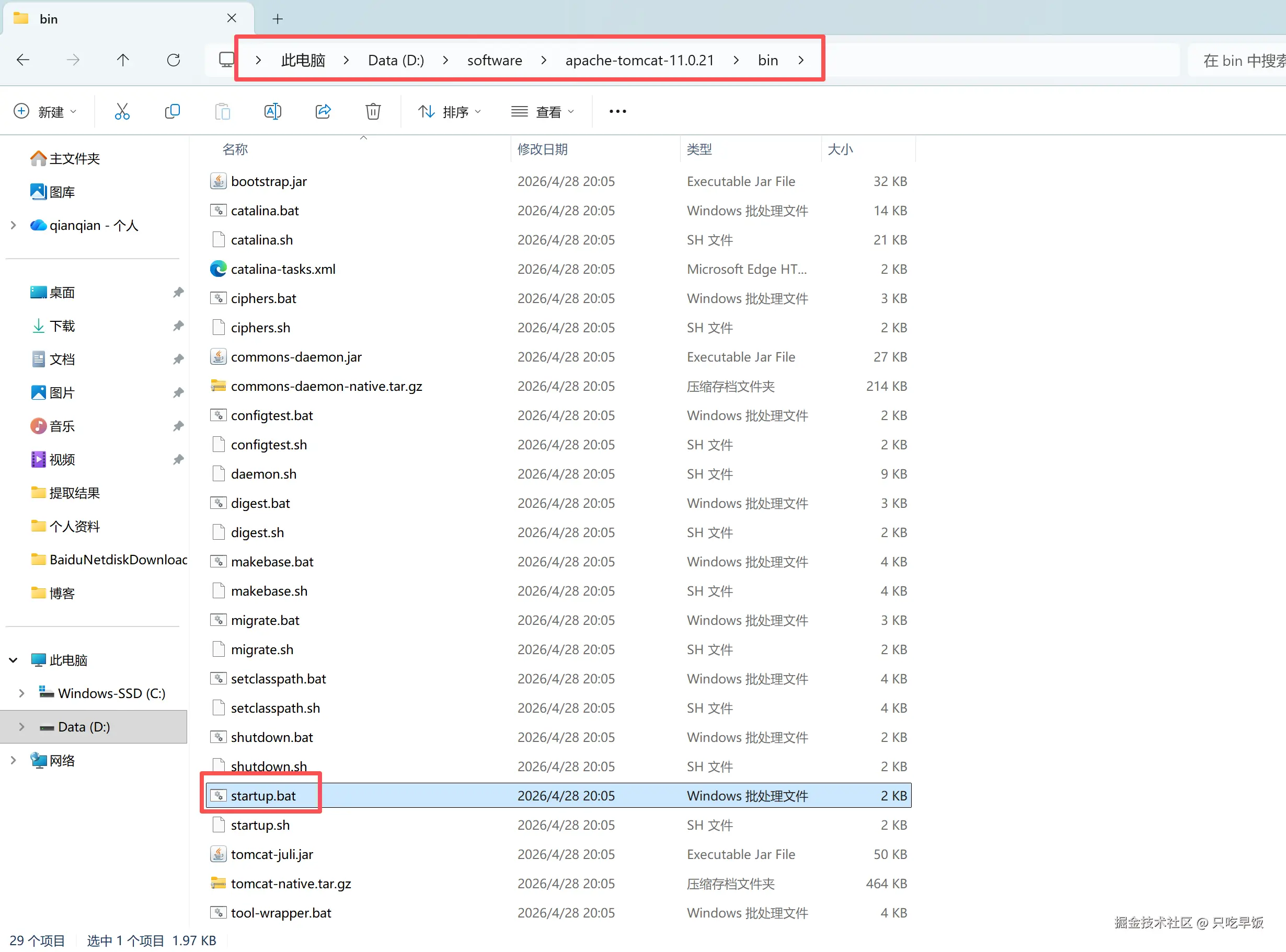Click the search box for bin folder

[x=1237, y=60]
